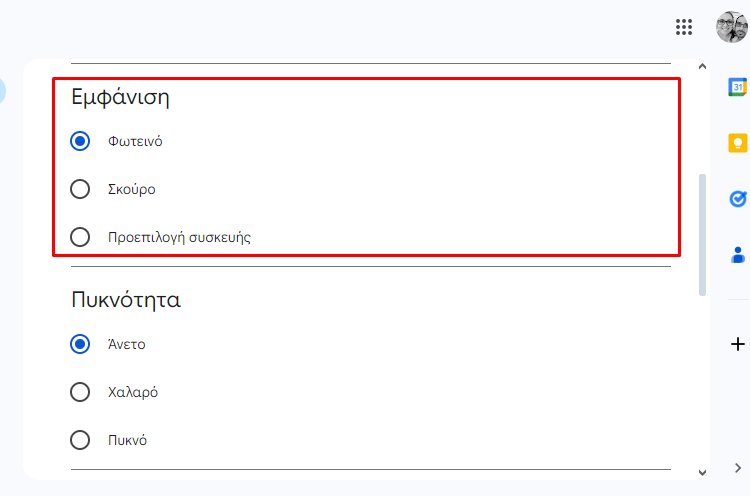
Task: Click the vertical scrollbar thumb
Action: coord(702,235)
